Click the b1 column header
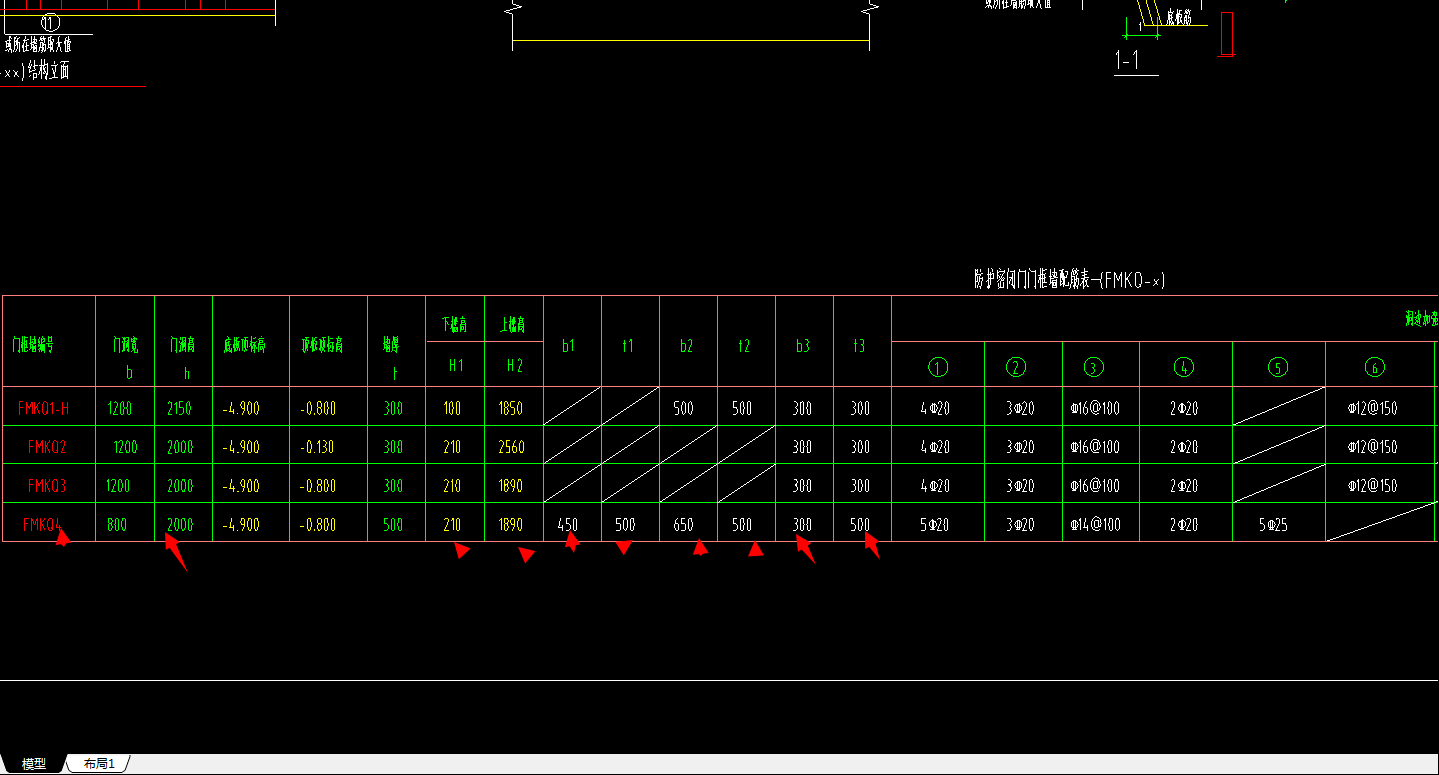This screenshot has height=775, width=1439. [x=569, y=346]
